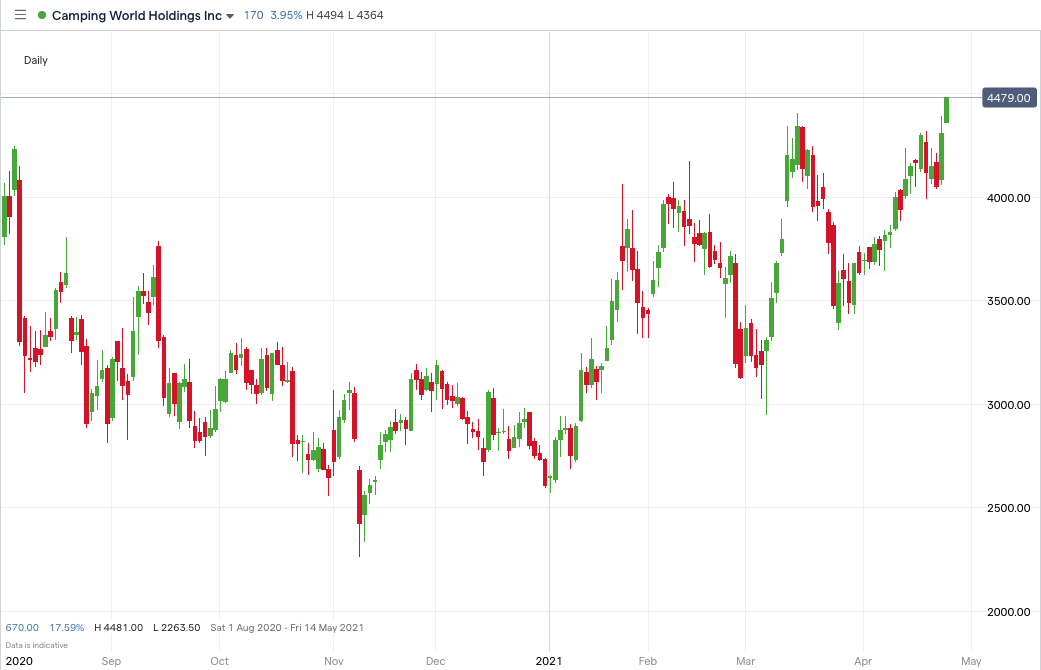Image resolution: width=1041 pixels, height=670 pixels.
Task: Select the 4479.00 current price tag
Action: (x=1007, y=98)
